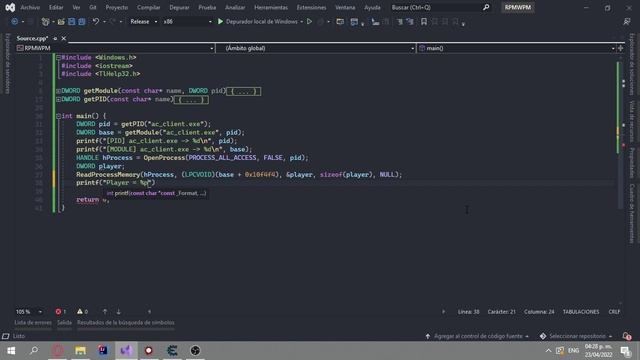Save the current file with disk icon
Screen dimensions: 640x360
pyautogui.click(x=71, y=22)
